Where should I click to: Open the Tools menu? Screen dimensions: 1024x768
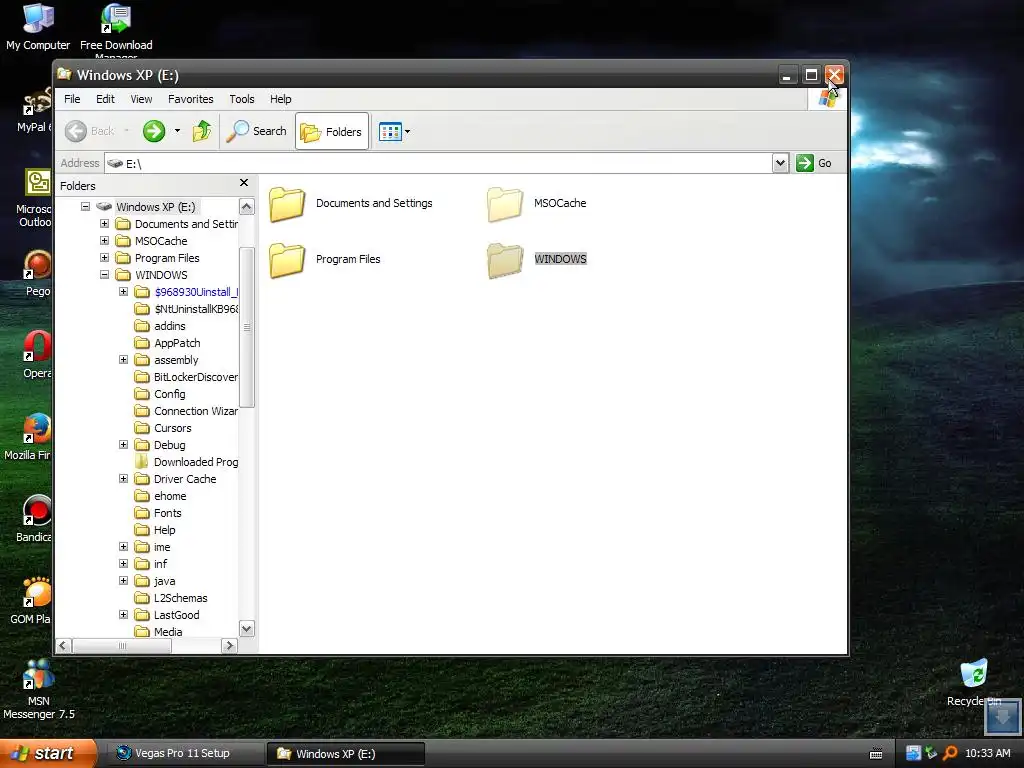[x=242, y=99]
